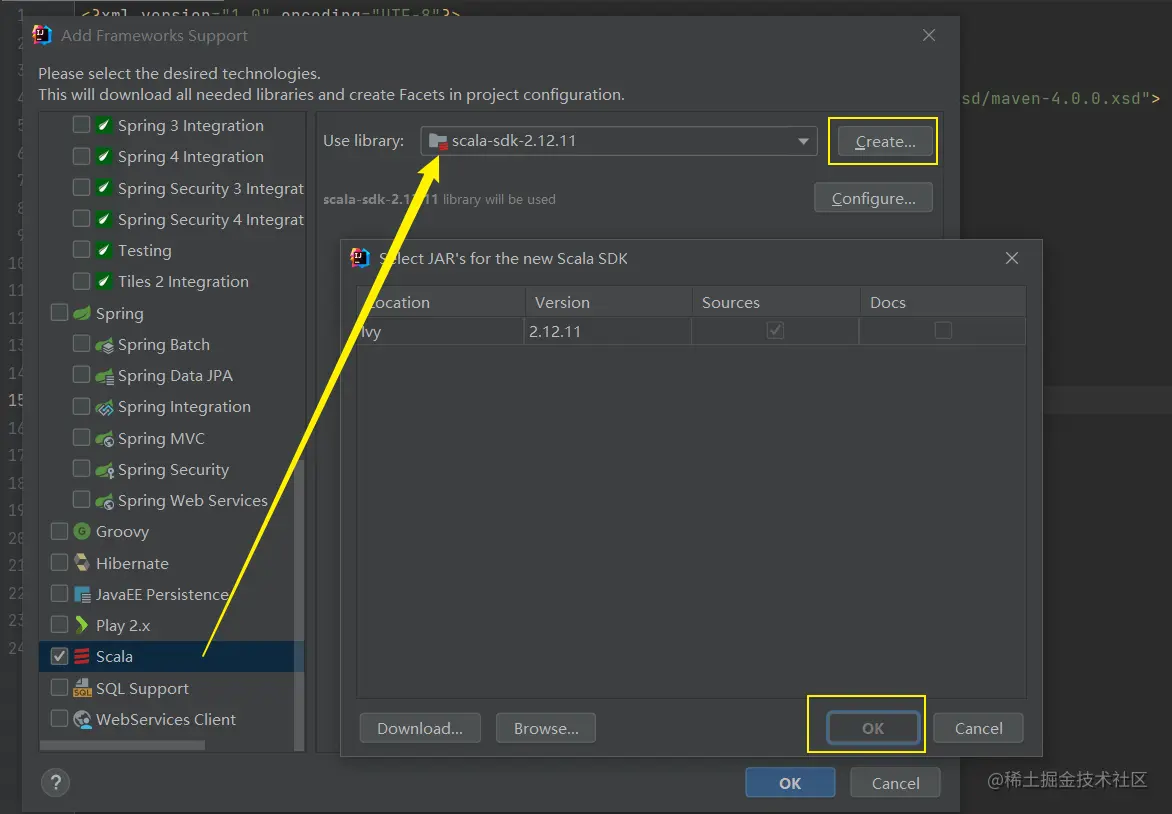
Task: Click the Create... library button
Action: pyautogui.click(x=885, y=141)
